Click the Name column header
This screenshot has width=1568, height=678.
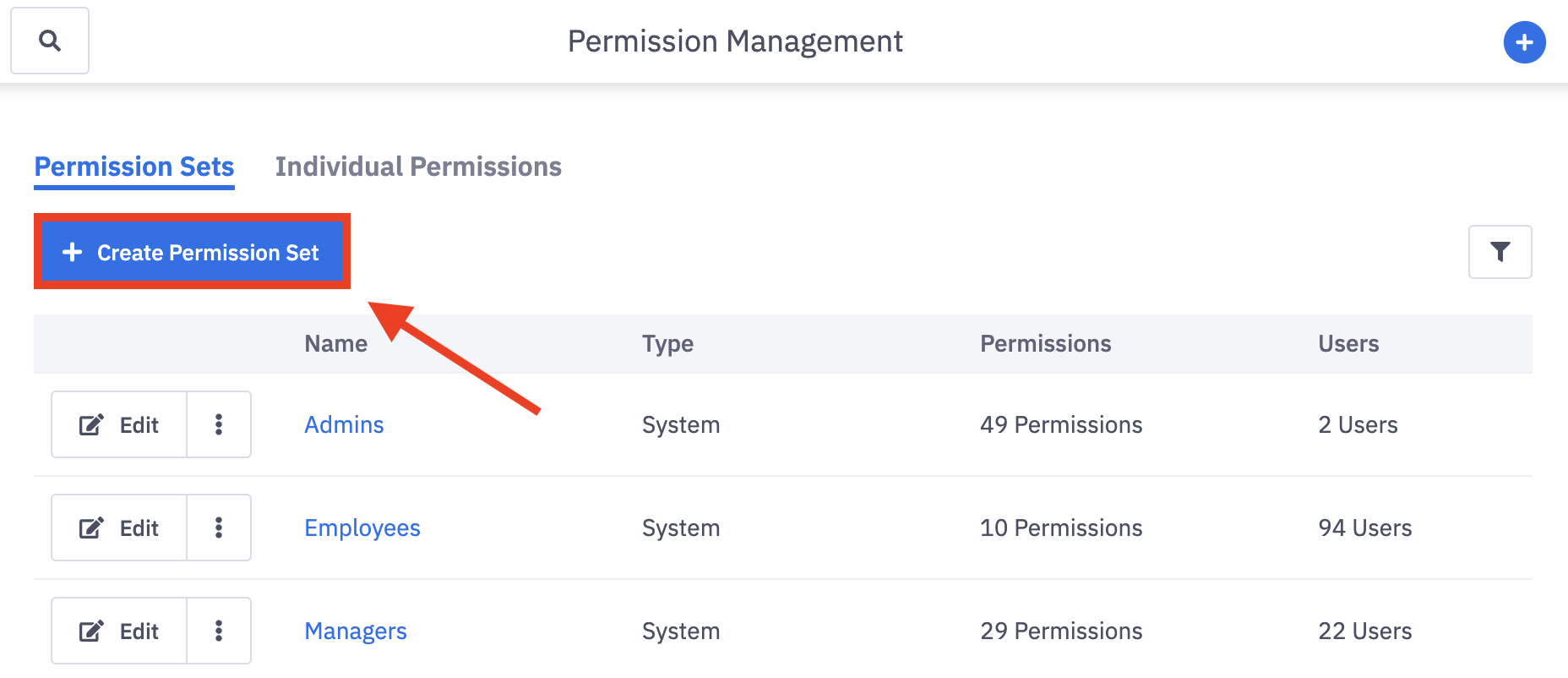[335, 343]
